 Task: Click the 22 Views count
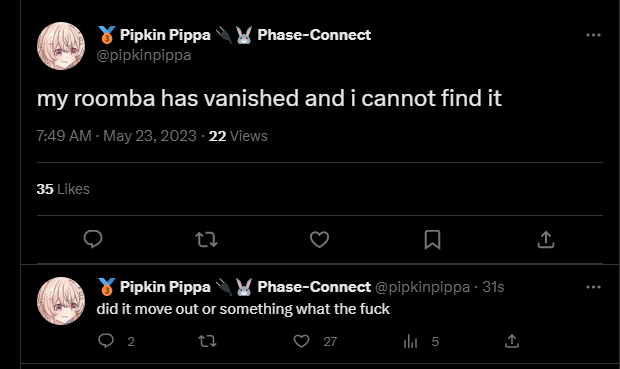pyautogui.click(x=238, y=136)
